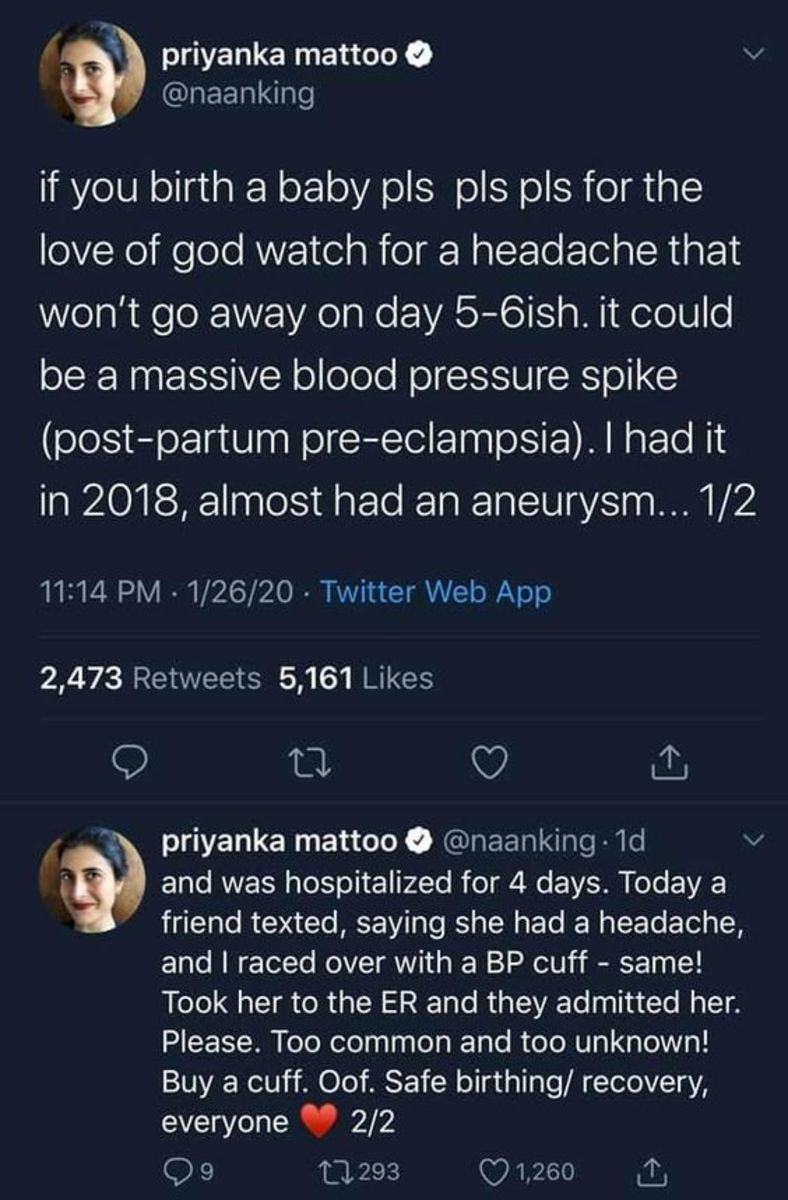The height and width of the screenshot is (1200, 788).
Task: Open the main tweet's profile picture
Action: pos(91,73)
